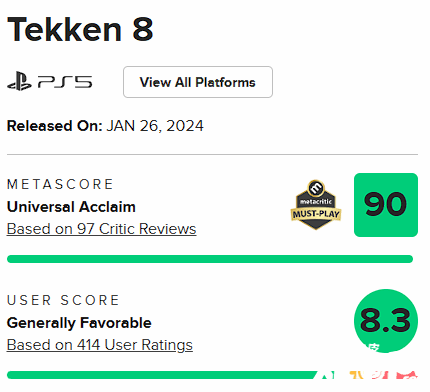Click the PS5 platform wordmark
The width and height of the screenshot is (430, 392).
(x=65, y=82)
